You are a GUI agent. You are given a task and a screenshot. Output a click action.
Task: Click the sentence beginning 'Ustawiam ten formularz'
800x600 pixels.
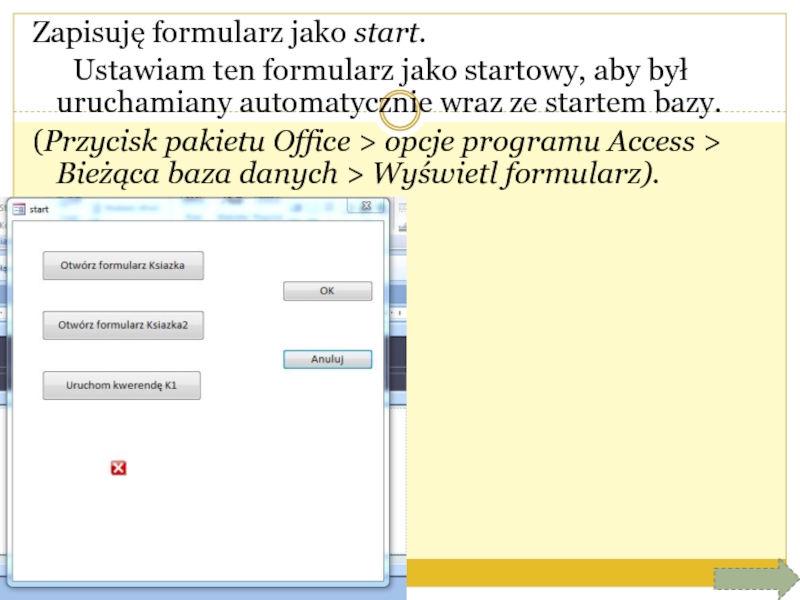(380, 72)
